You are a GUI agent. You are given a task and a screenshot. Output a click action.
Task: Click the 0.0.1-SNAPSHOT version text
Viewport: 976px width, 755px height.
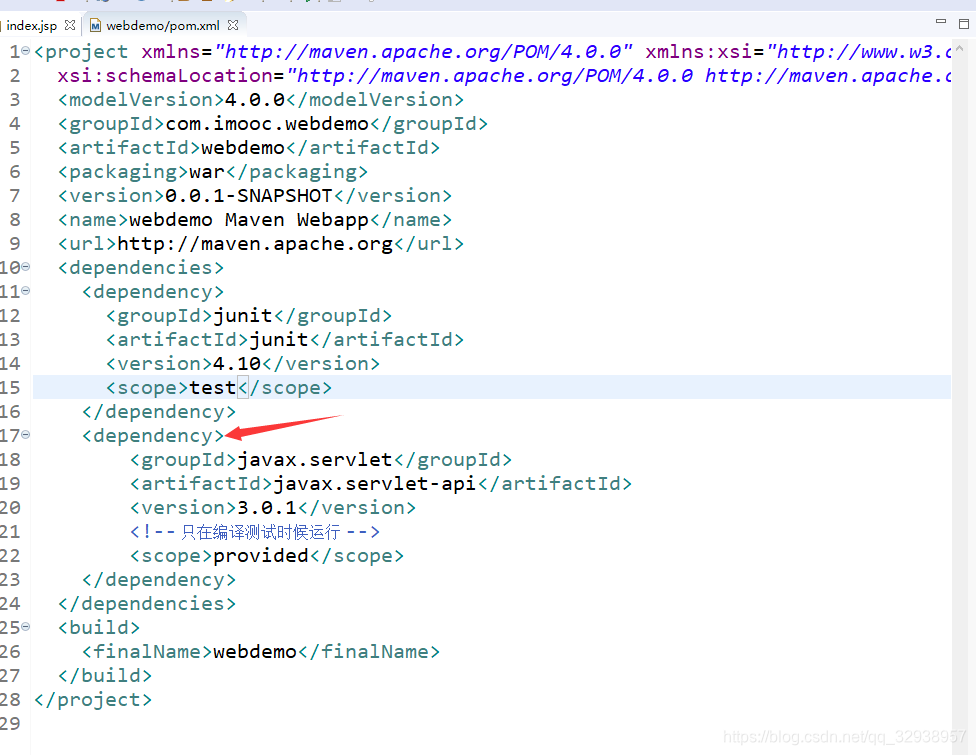[x=249, y=195]
